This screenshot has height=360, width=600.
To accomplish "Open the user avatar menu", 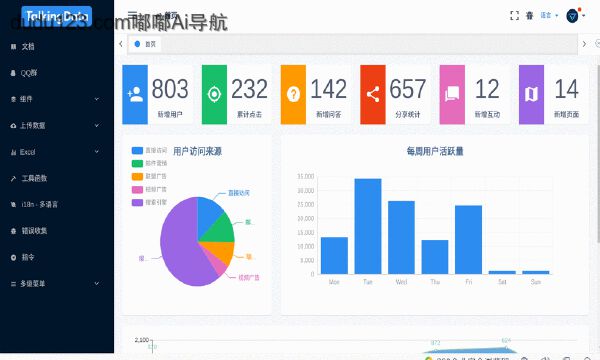I will [x=573, y=16].
